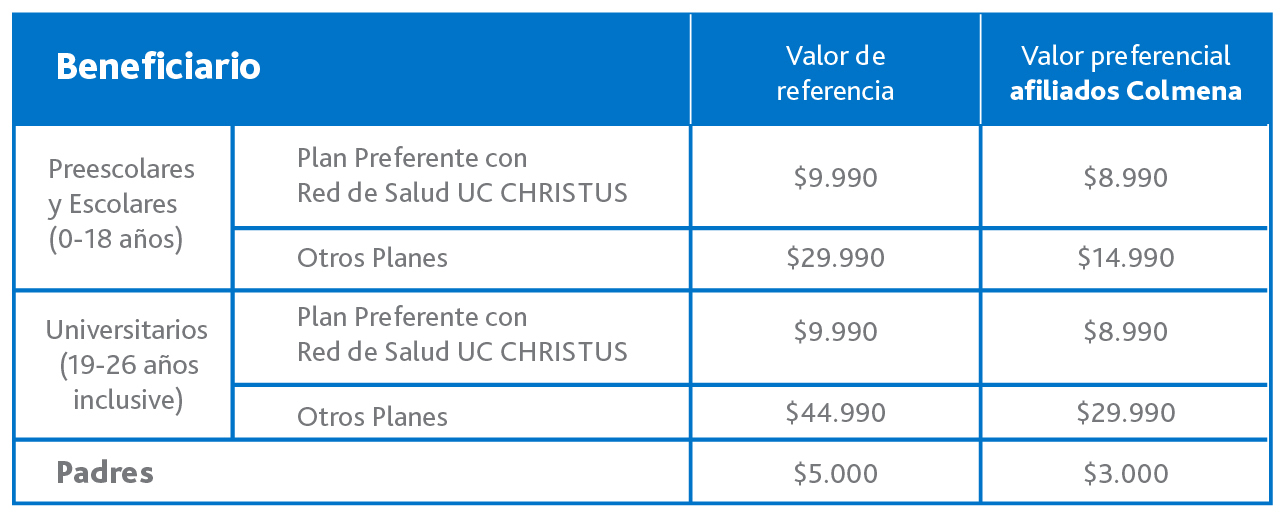Click the Beneficiario column header
This screenshot has width=1285, height=518.
pyautogui.click(x=158, y=67)
